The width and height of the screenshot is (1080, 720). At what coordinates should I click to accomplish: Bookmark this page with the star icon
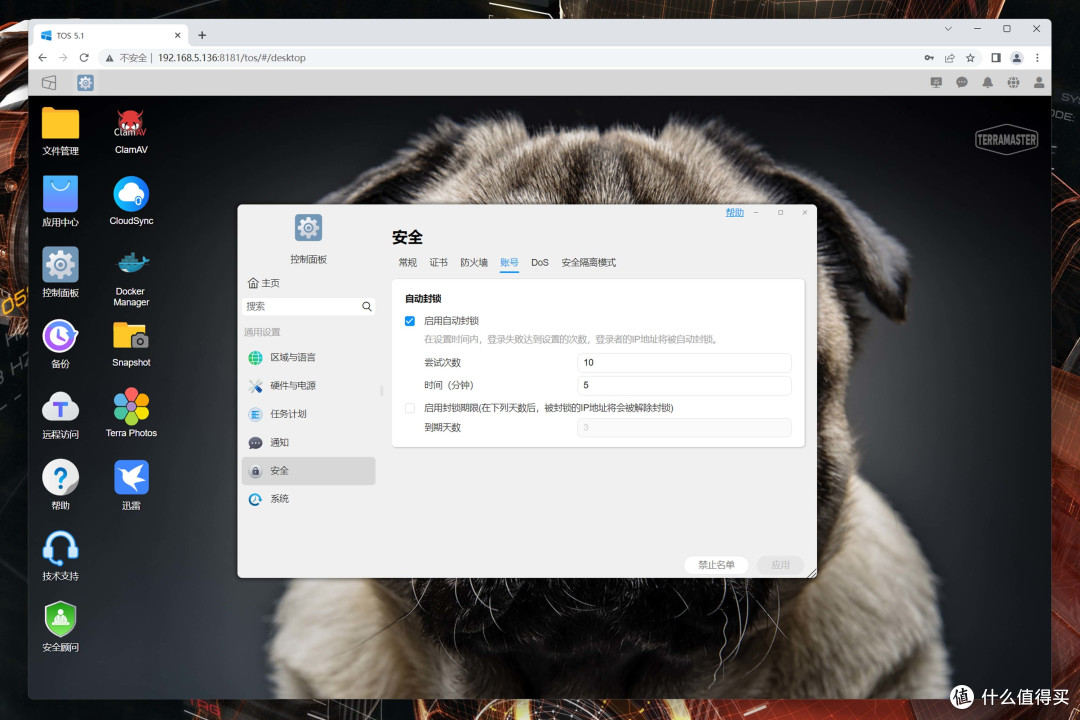[970, 58]
